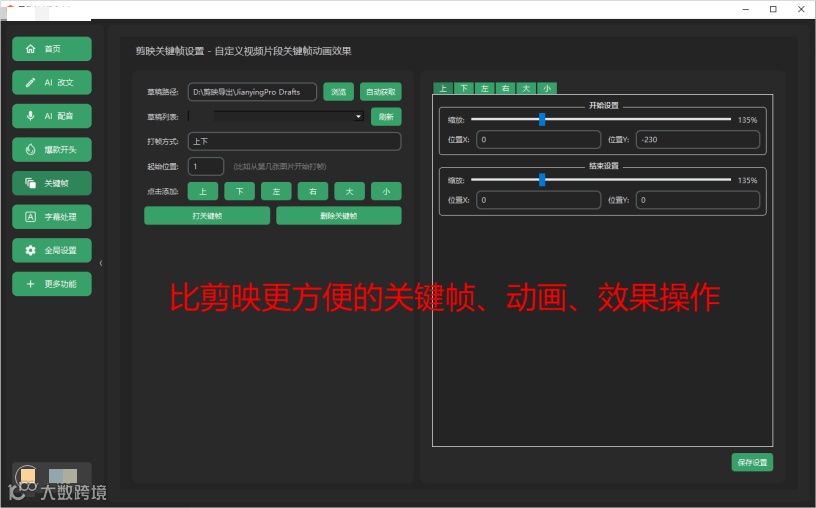Click the 保存设置 save settings button
This screenshot has height=508, width=816.
point(752,462)
